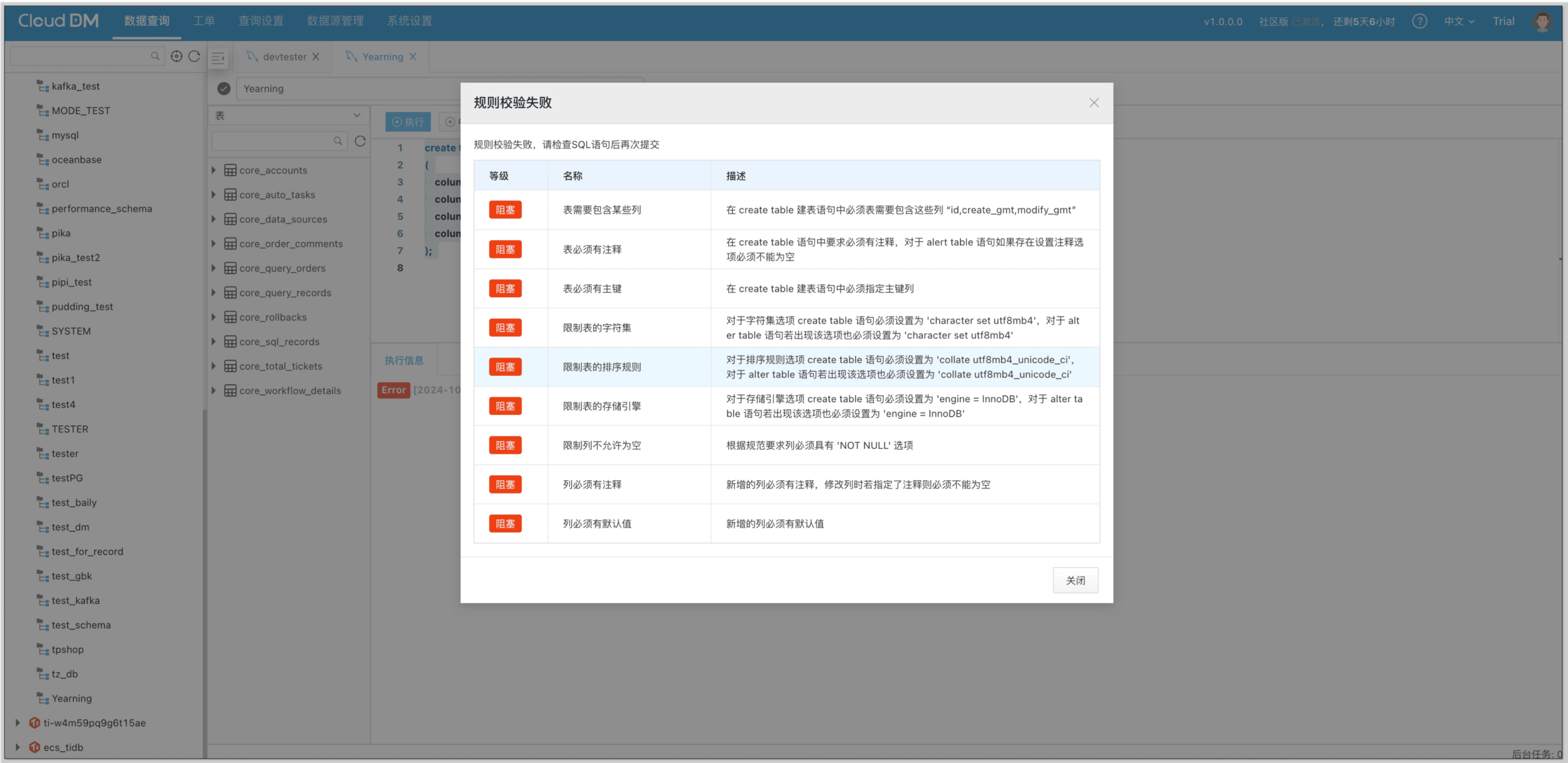
Task: Expand the core_auto_tasks table node
Action: pyautogui.click(x=214, y=195)
